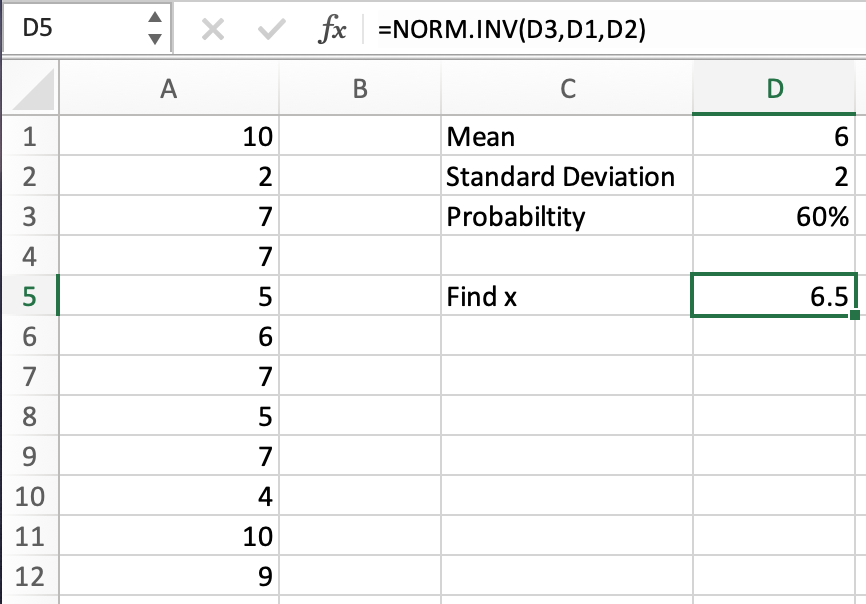
Task: Click the Name Box showing D5
Action: 70,30
